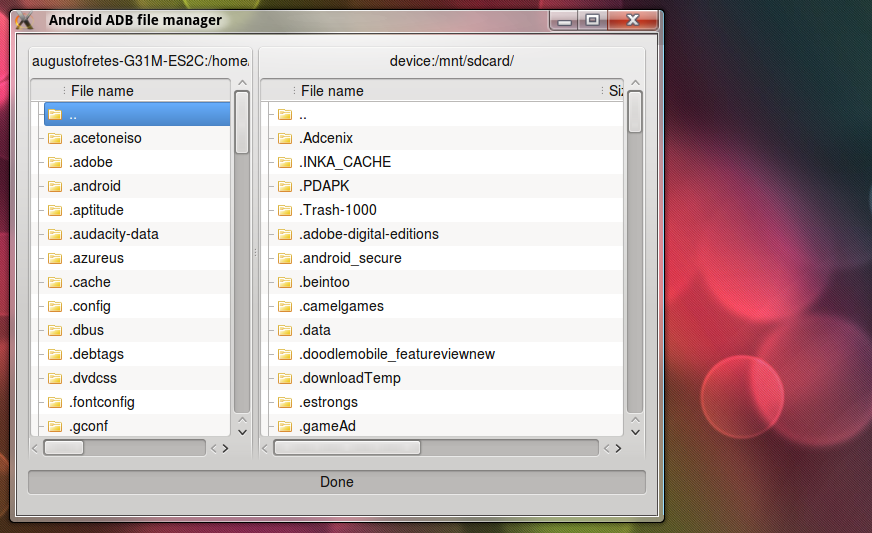Click the device pane vertical scrollbar thumb
Screen dimensions: 872x533
tap(635, 112)
